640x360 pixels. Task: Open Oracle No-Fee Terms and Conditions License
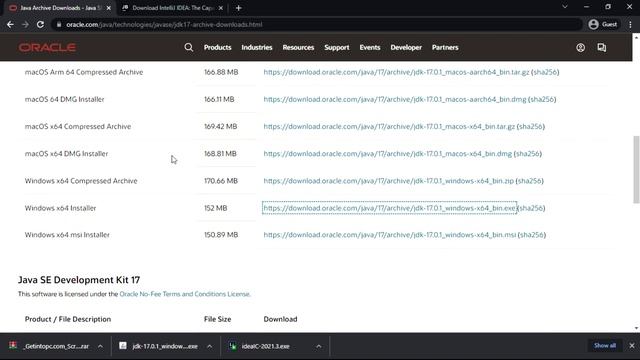(x=184, y=294)
